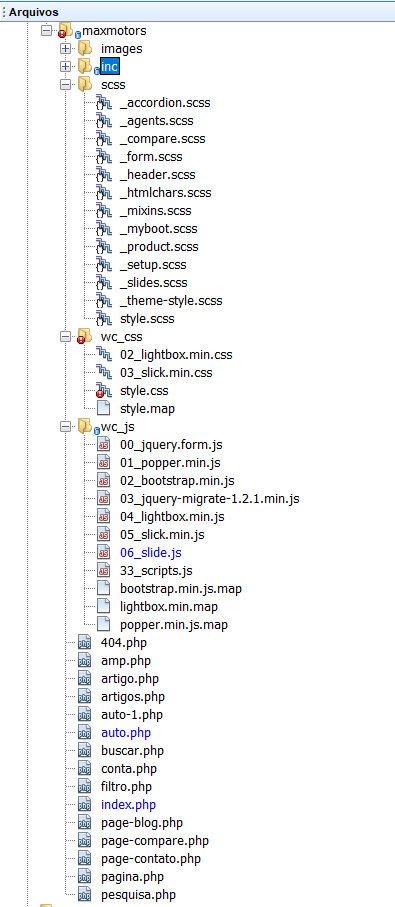Select 01_popper.min.js file
The image size is (395, 907).
click(x=170, y=462)
